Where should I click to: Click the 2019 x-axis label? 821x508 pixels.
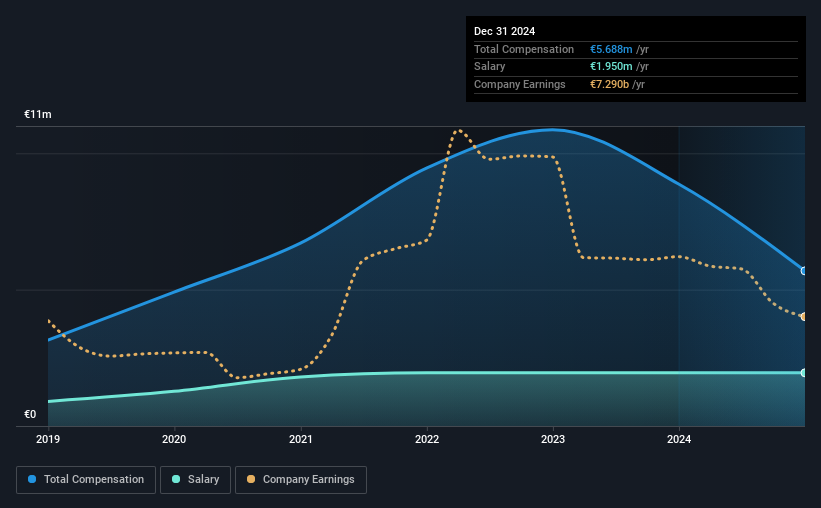coord(48,439)
